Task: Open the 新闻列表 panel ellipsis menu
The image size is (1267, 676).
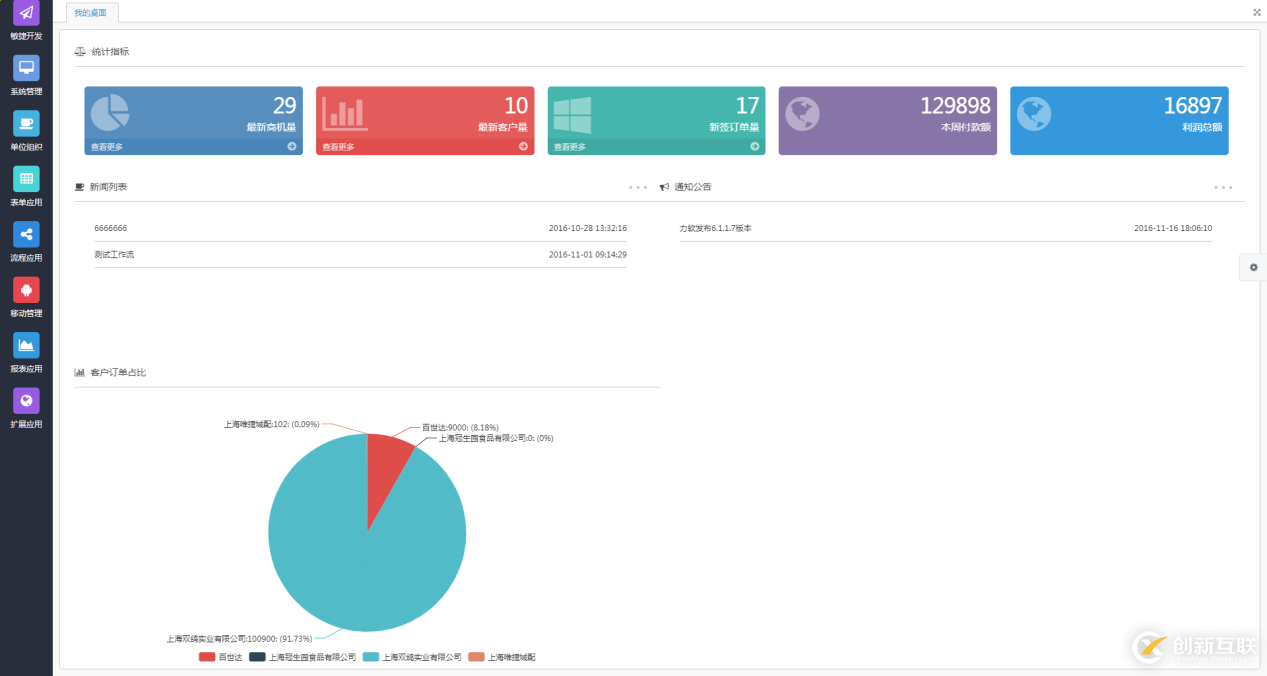Action: 638,187
